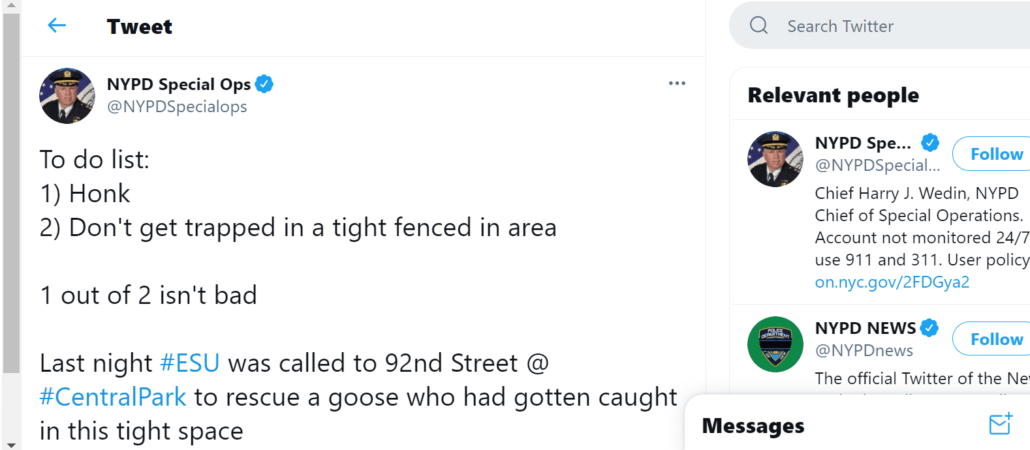This screenshot has width=1030, height=450.
Task: Click the NYPD NEWS verified badge
Action: pyautogui.click(x=930, y=328)
